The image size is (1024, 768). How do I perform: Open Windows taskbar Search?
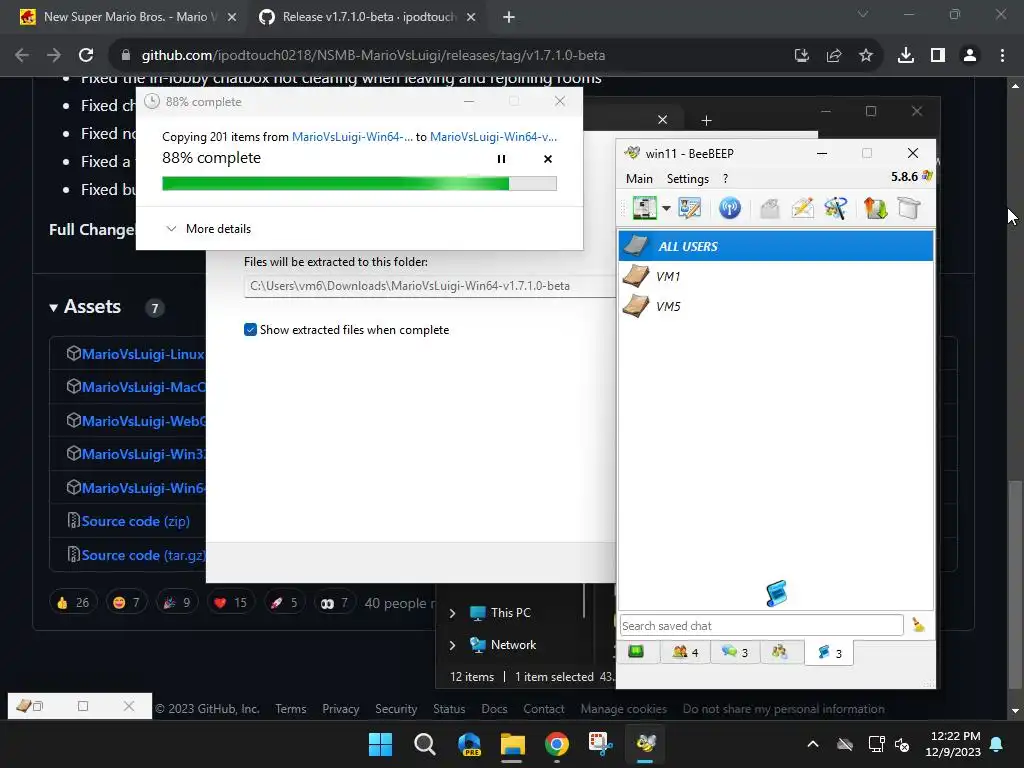pos(424,744)
